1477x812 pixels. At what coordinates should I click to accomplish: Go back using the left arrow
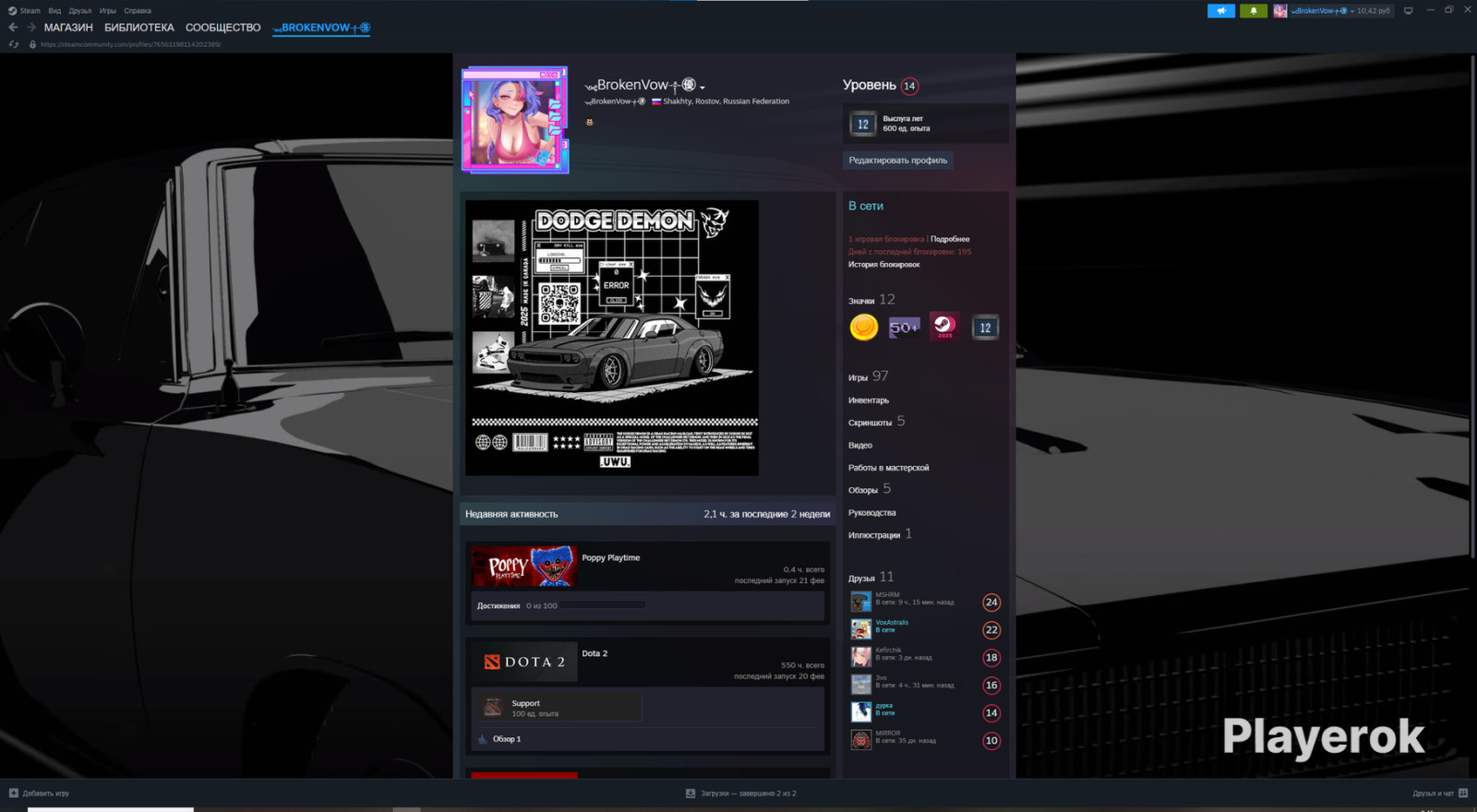(x=13, y=28)
